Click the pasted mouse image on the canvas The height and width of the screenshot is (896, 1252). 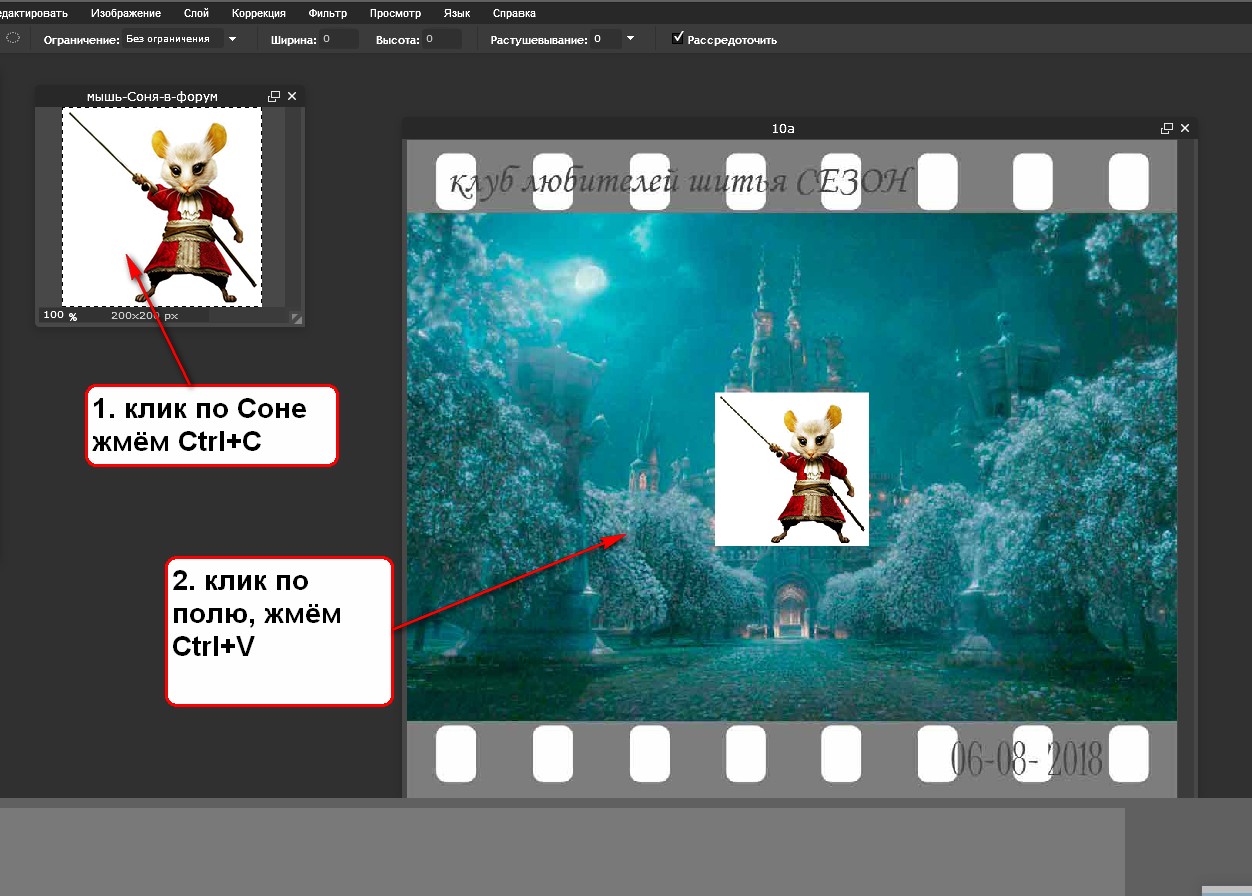pyautogui.click(x=792, y=469)
